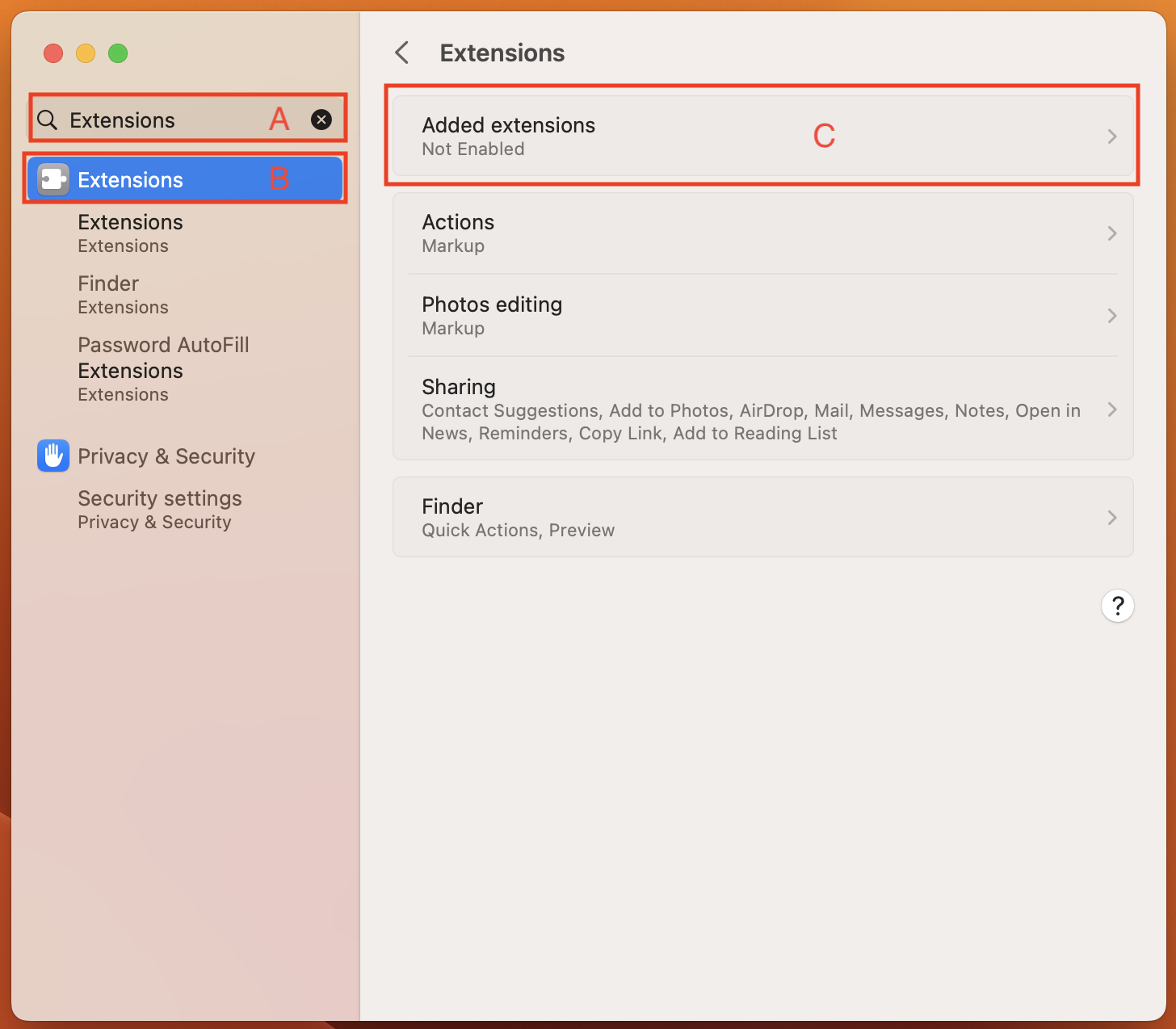This screenshot has height=1029, width=1176.
Task: Expand Added extensions via its chevron
Action: (1112, 136)
